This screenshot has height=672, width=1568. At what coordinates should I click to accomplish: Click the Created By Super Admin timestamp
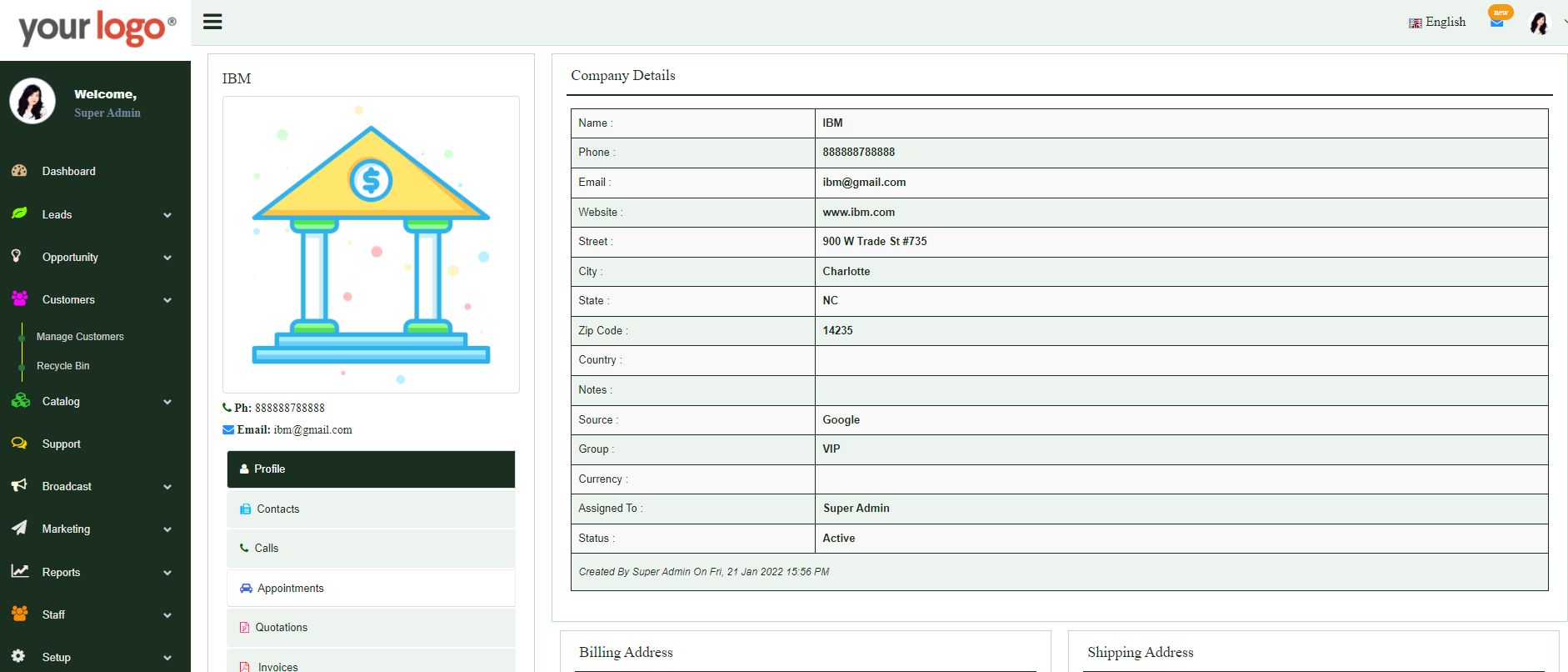click(x=704, y=572)
